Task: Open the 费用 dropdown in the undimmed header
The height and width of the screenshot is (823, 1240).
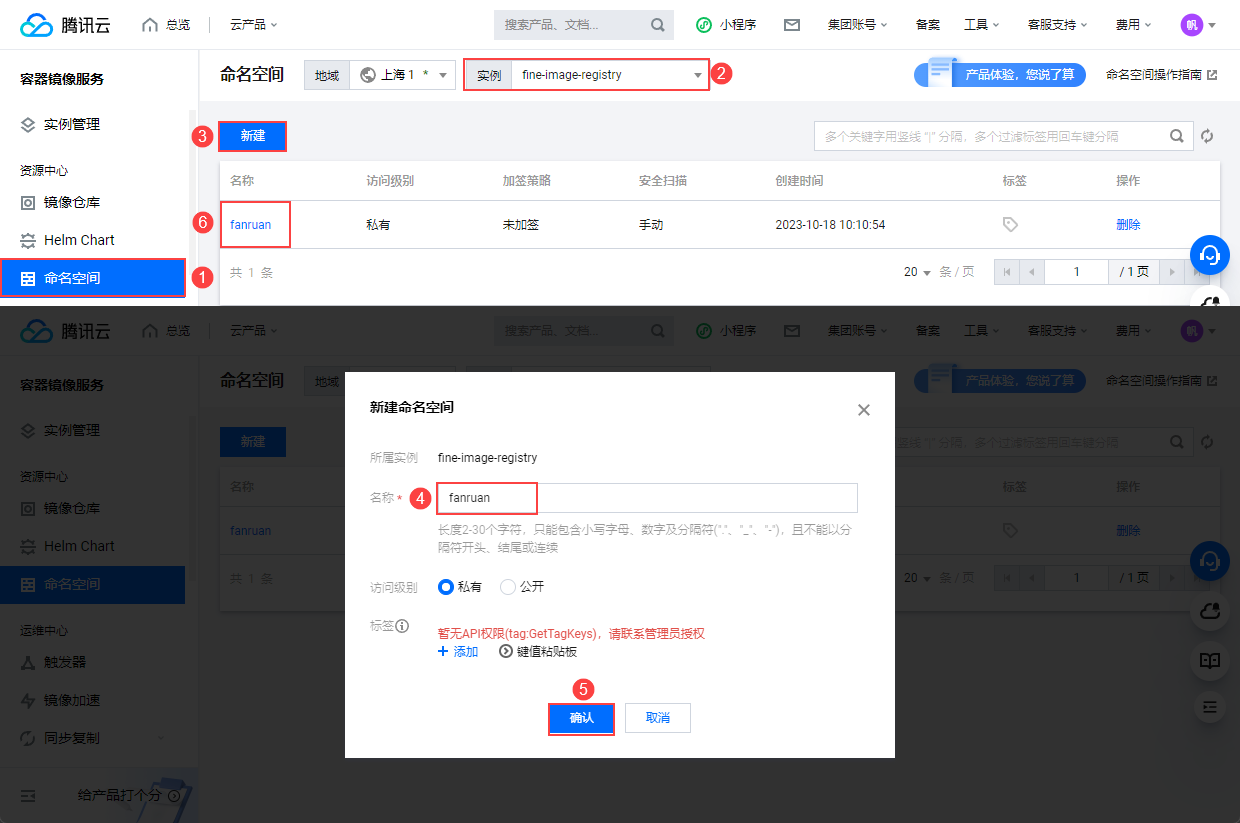Action: point(1133,25)
